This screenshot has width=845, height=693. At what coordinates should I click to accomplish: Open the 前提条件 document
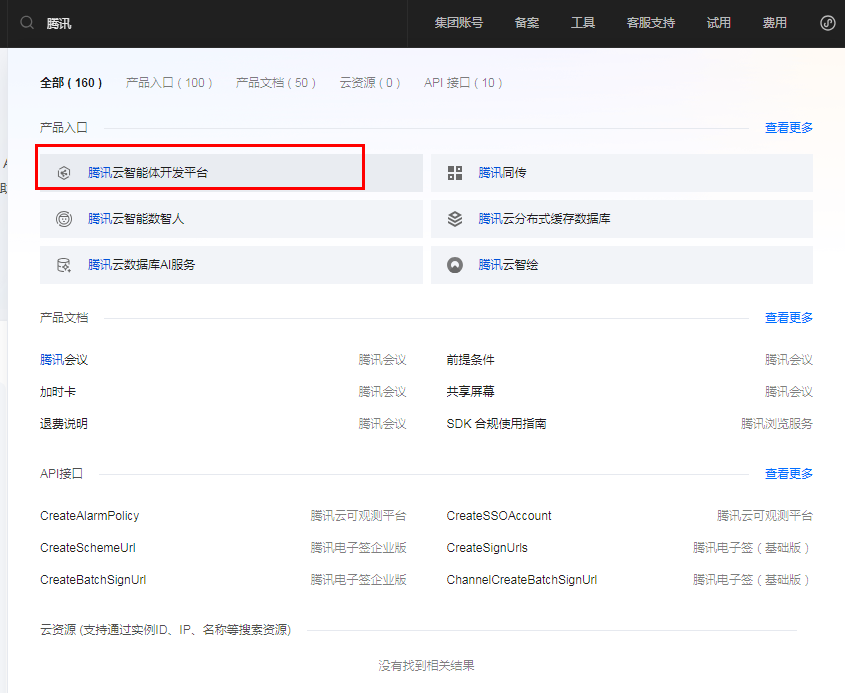click(x=470, y=360)
